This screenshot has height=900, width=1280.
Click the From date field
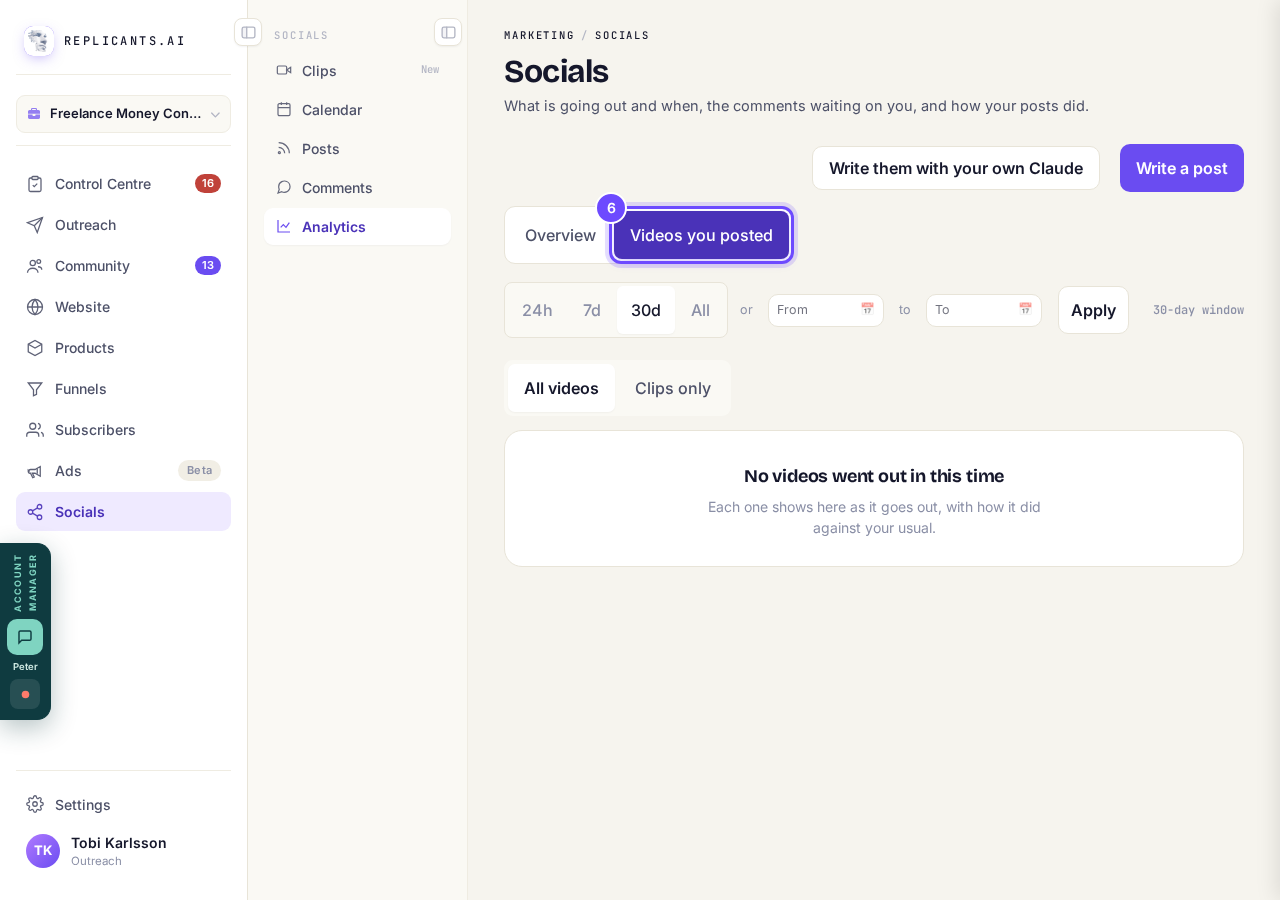coord(826,310)
